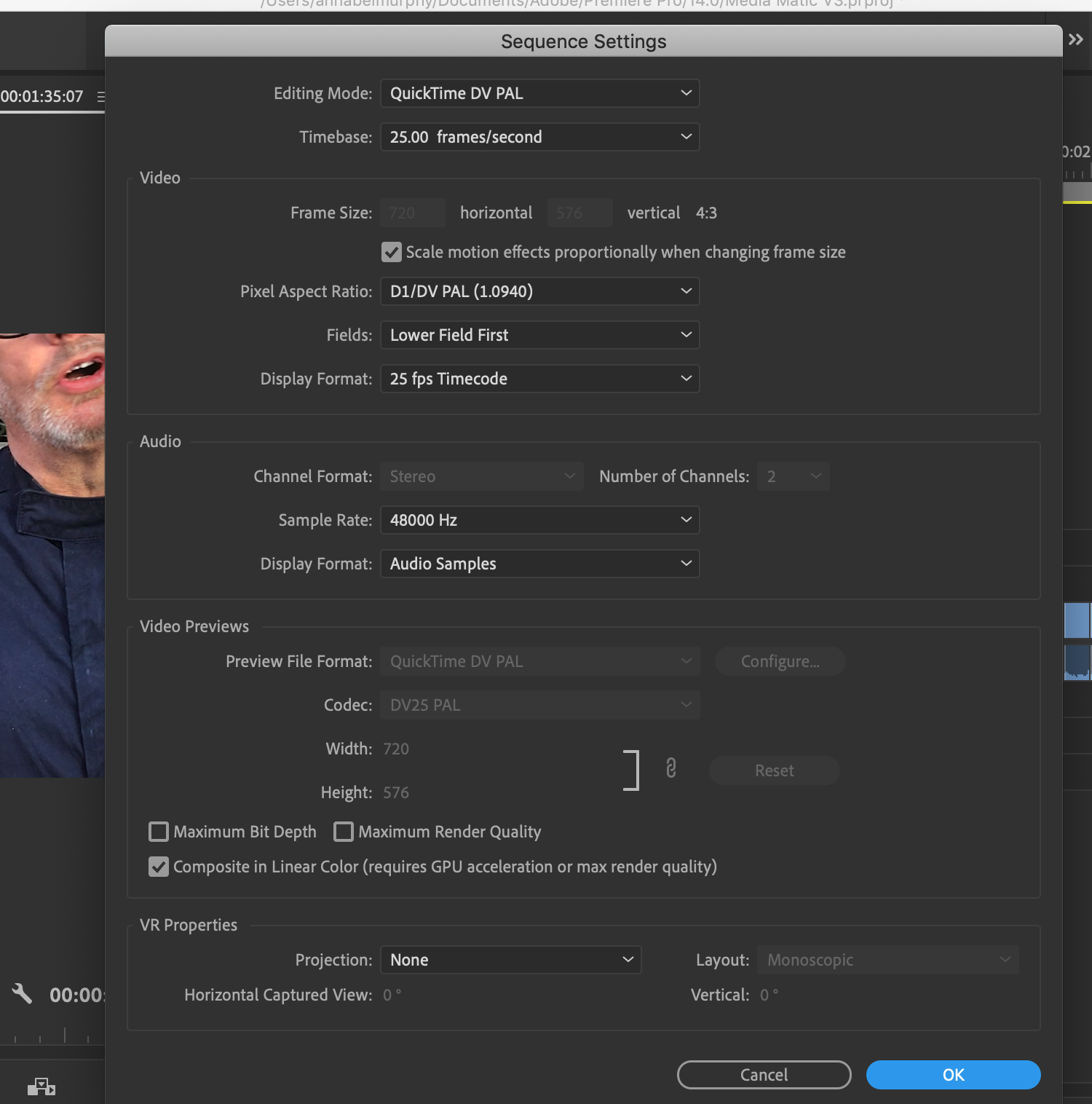Open the Pixel Aspect Ratio dropdown

pos(539,291)
